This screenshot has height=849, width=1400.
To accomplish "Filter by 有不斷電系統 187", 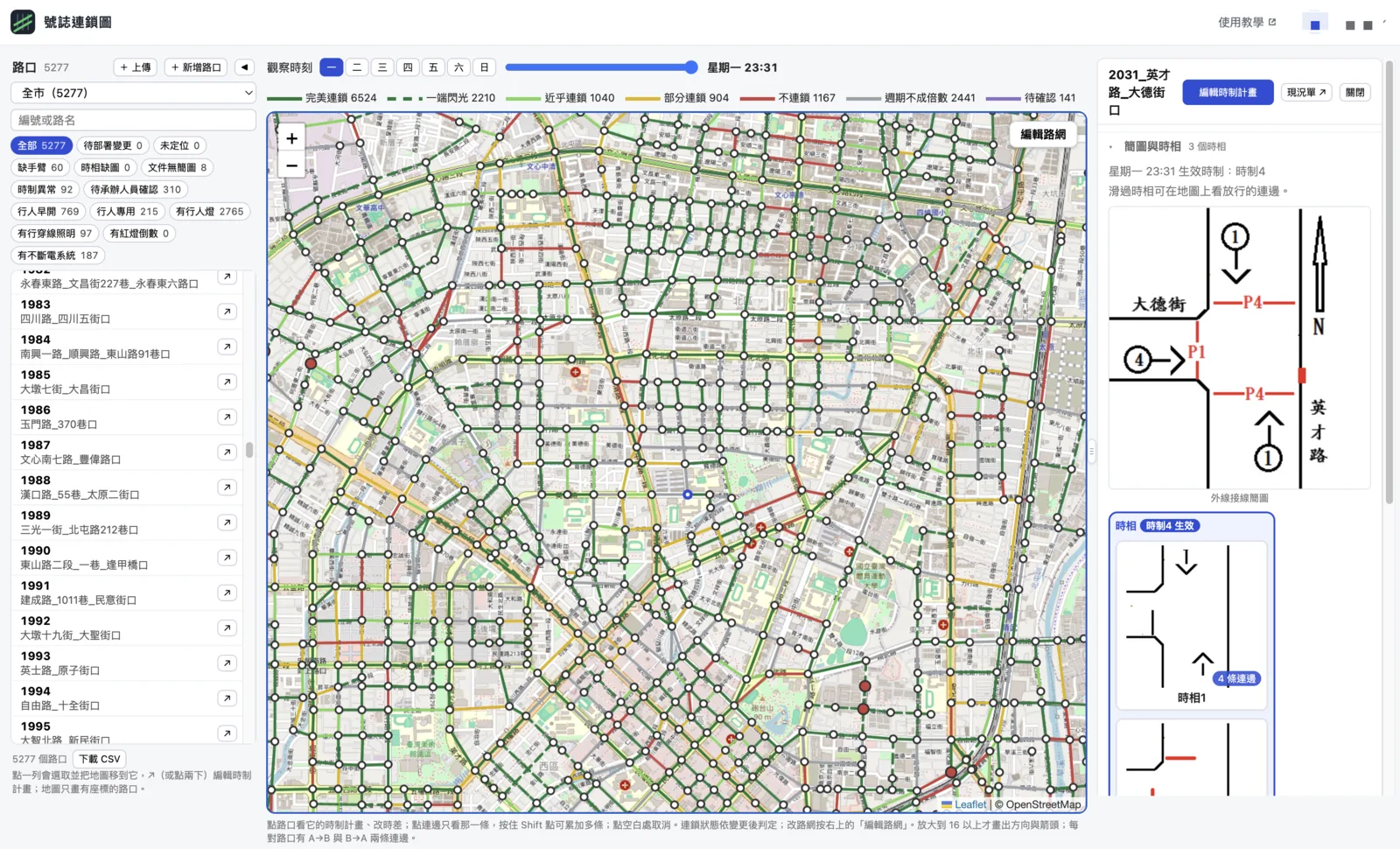I will tap(58, 256).
